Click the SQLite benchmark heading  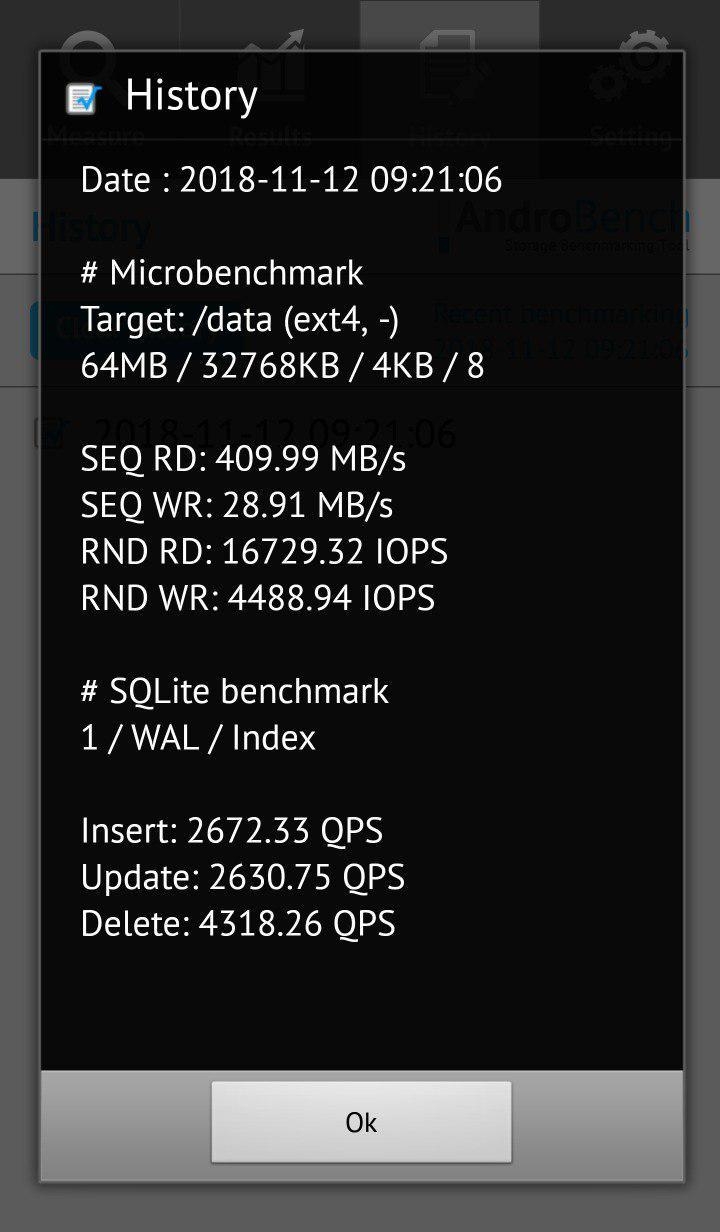click(235, 691)
